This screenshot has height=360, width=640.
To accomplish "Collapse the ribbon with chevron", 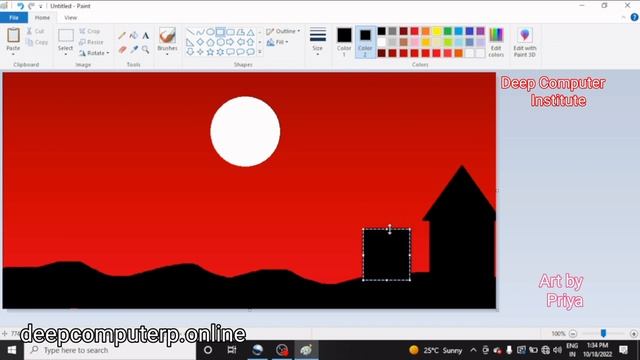I will (623, 18).
